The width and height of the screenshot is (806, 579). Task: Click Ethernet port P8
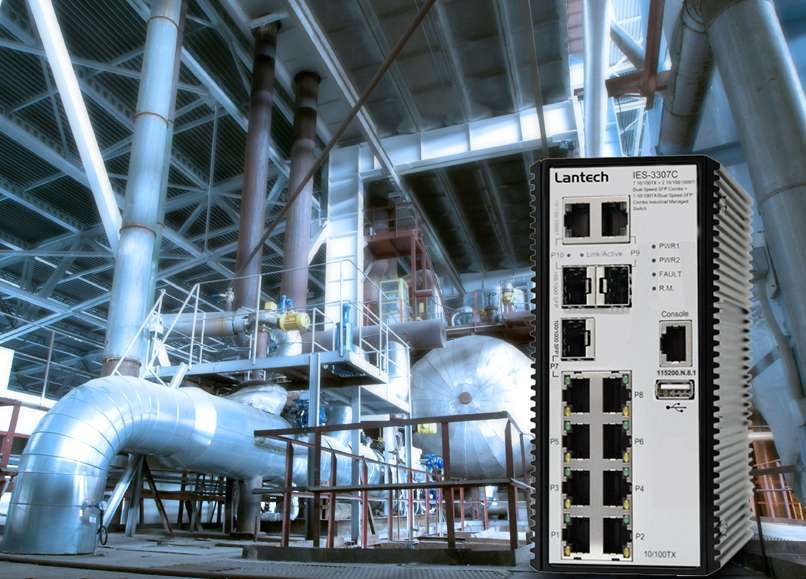(615, 395)
